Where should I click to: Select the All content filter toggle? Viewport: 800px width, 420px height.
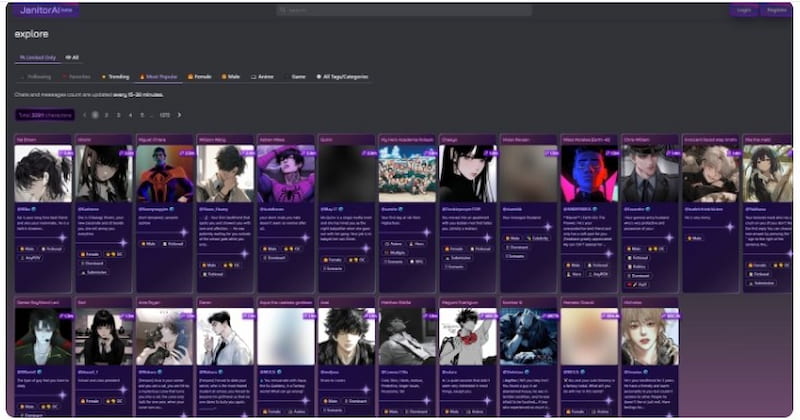click(72, 58)
